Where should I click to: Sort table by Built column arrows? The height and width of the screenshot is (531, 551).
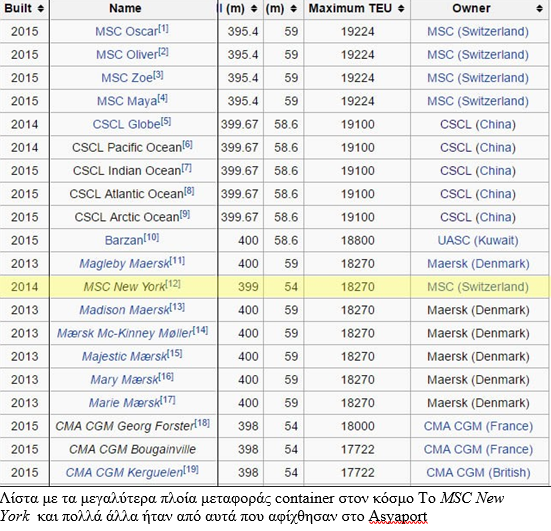tap(41, 8)
